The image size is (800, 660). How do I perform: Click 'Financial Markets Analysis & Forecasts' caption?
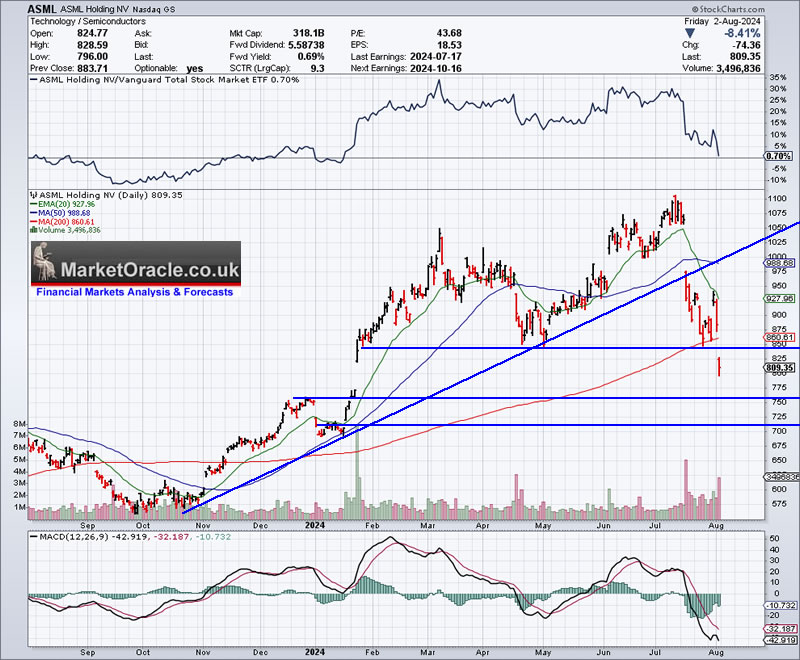pos(135,292)
